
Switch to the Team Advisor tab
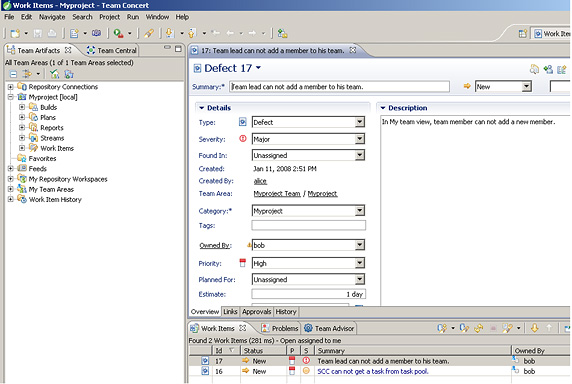coord(329,328)
